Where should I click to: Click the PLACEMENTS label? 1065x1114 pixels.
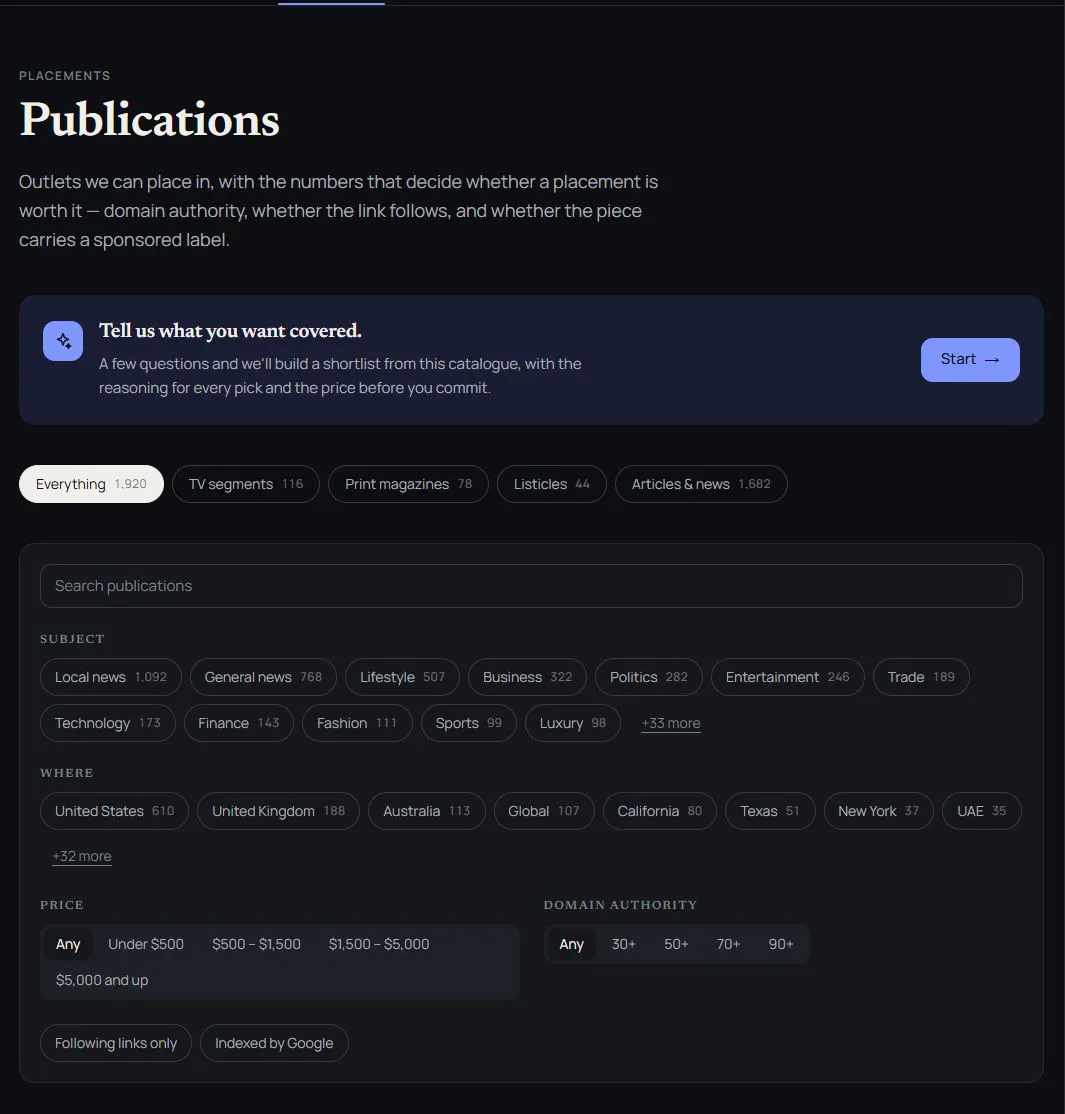65,76
